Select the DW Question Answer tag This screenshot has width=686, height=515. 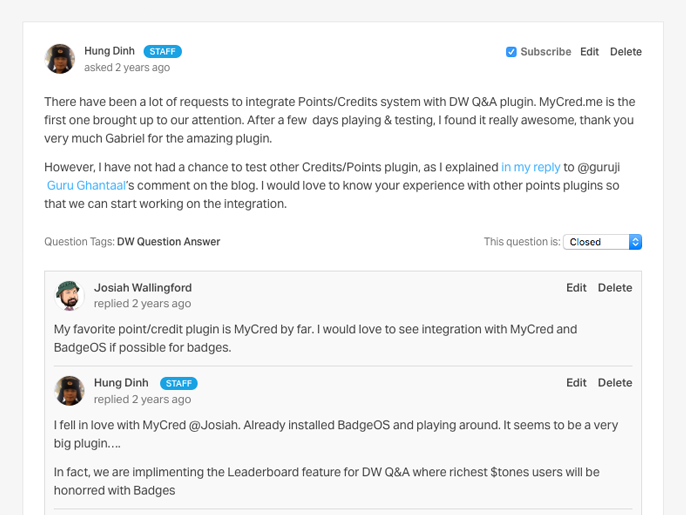click(x=168, y=242)
